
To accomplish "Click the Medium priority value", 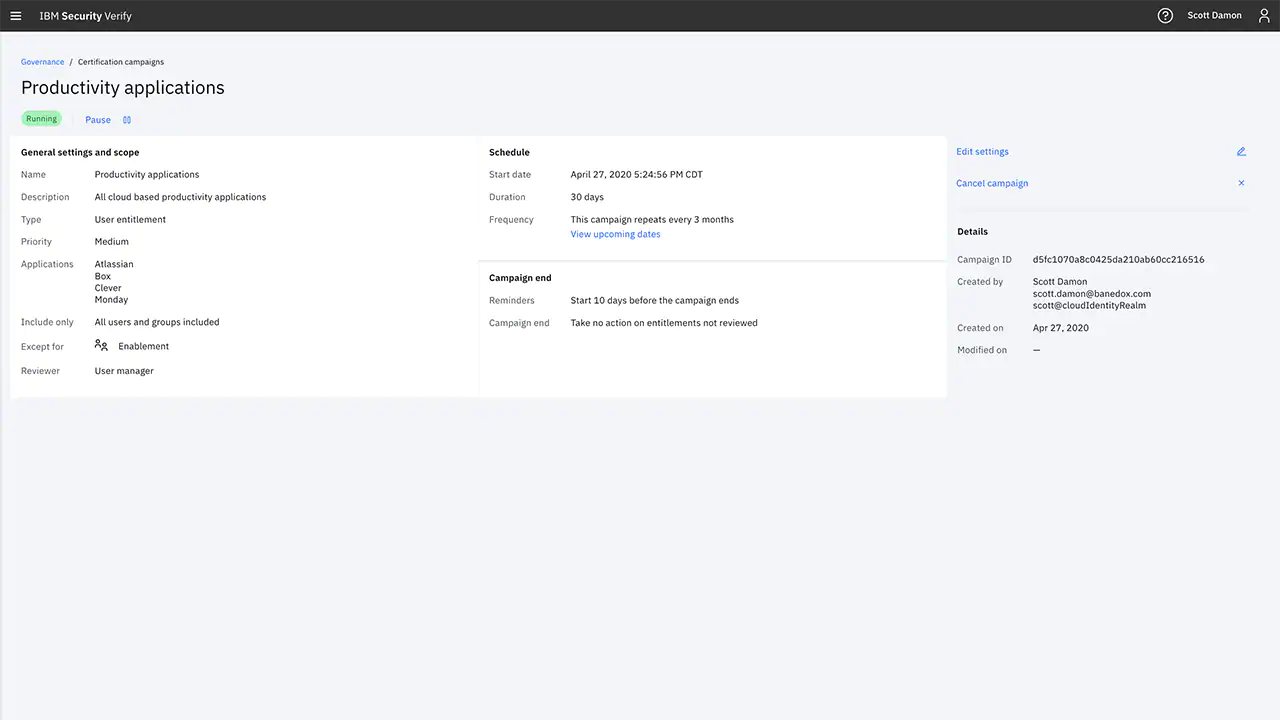I will pyautogui.click(x=111, y=242).
